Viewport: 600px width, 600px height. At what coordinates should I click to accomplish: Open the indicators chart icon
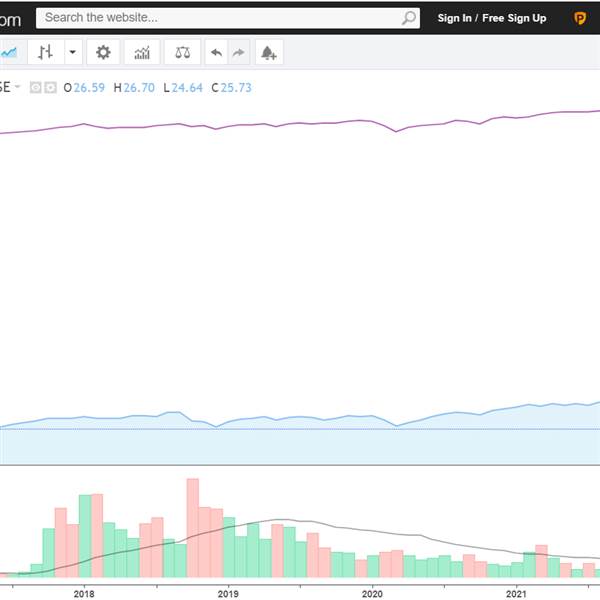(x=142, y=52)
